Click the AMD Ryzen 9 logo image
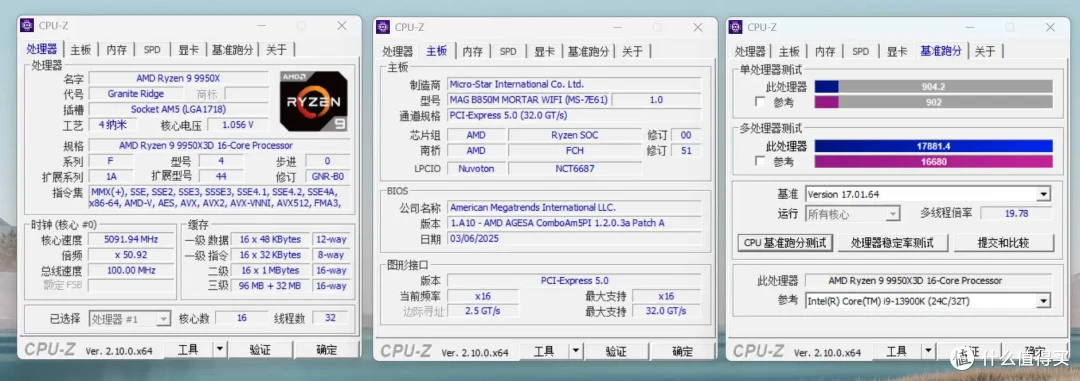This screenshot has width=1080, height=381. pyautogui.click(x=313, y=101)
